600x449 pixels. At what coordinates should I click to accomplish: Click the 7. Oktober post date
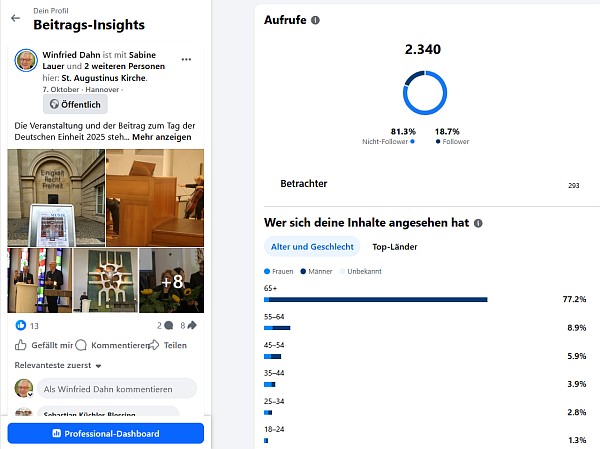(61, 90)
